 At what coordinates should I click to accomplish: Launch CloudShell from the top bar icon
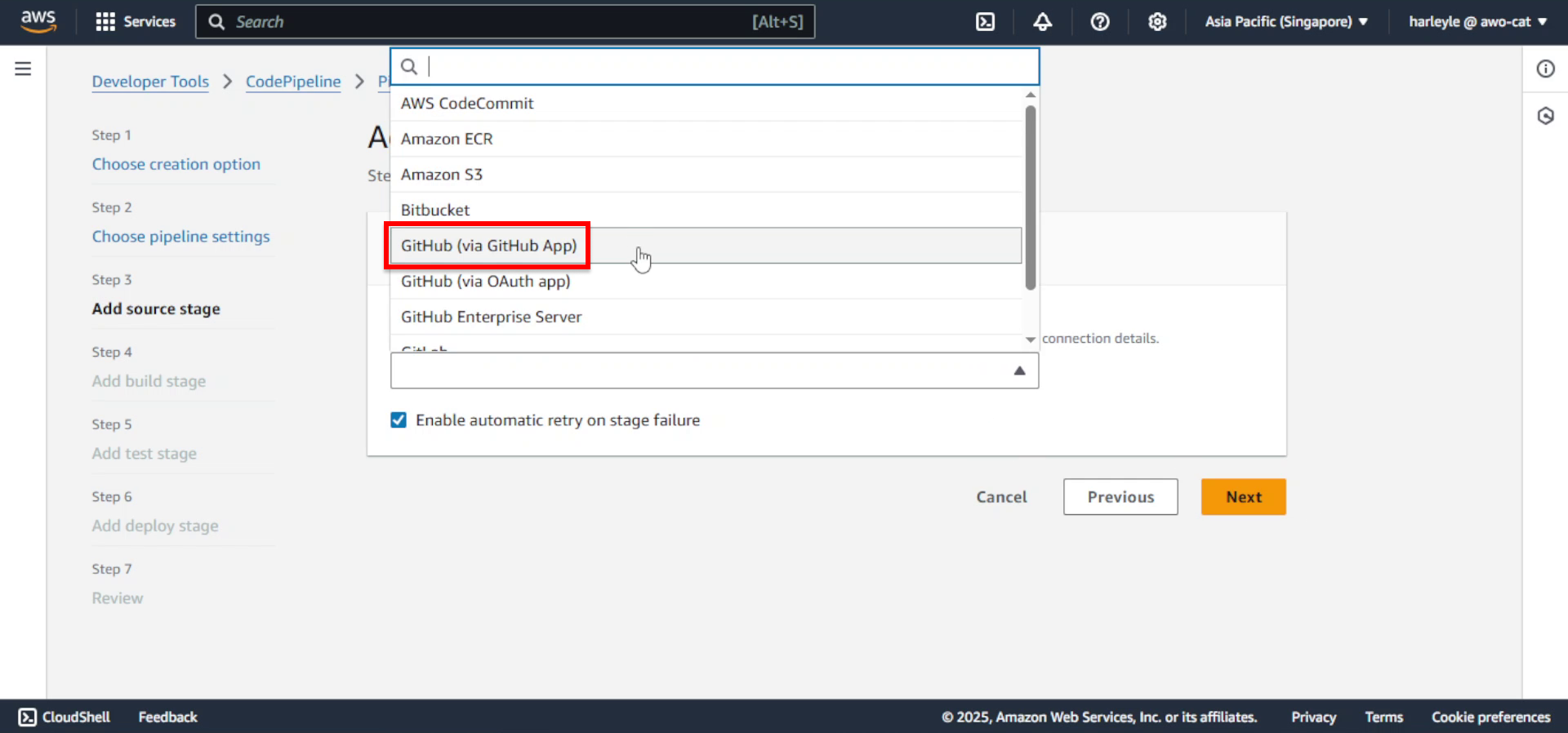coord(986,22)
